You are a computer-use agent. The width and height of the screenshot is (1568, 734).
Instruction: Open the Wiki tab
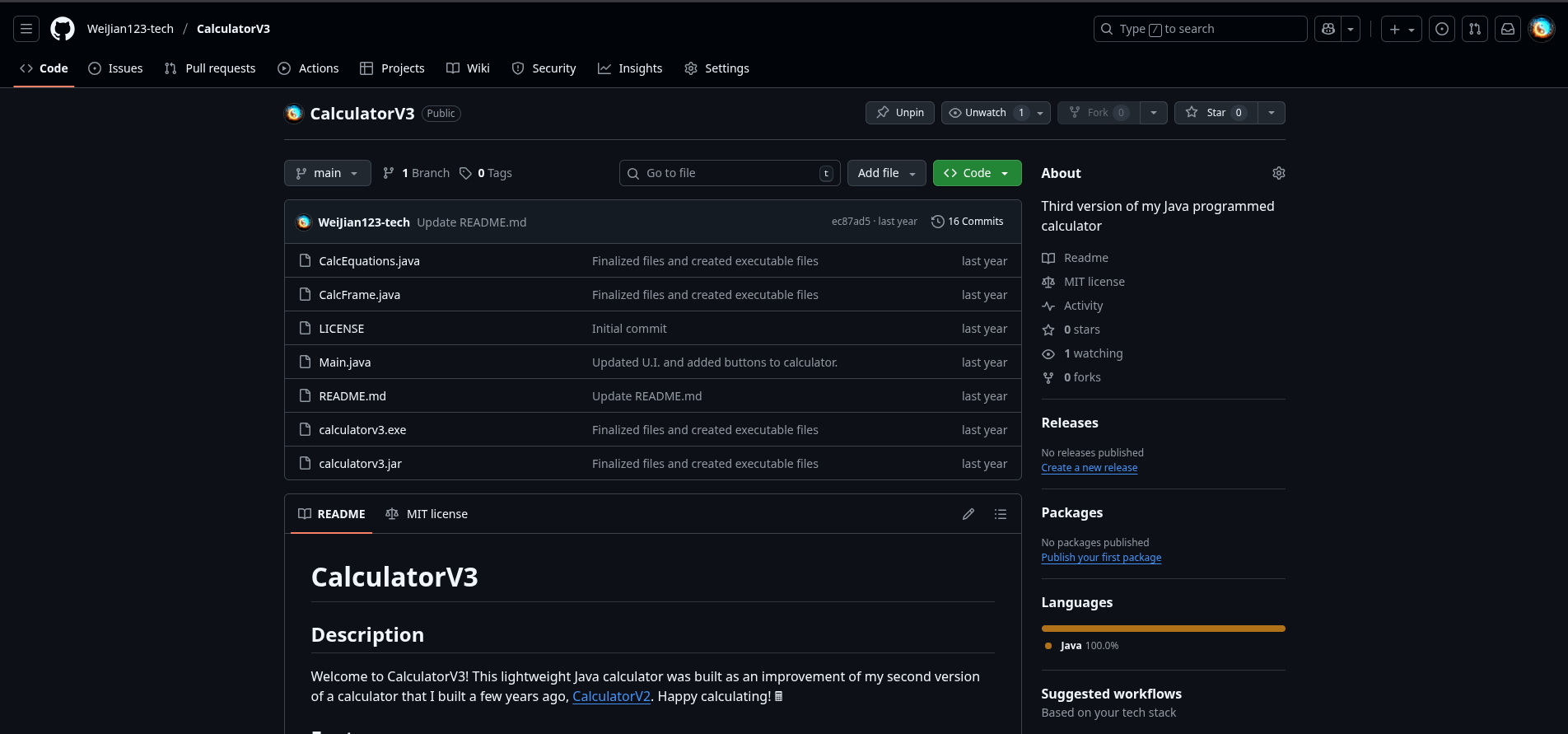point(468,68)
